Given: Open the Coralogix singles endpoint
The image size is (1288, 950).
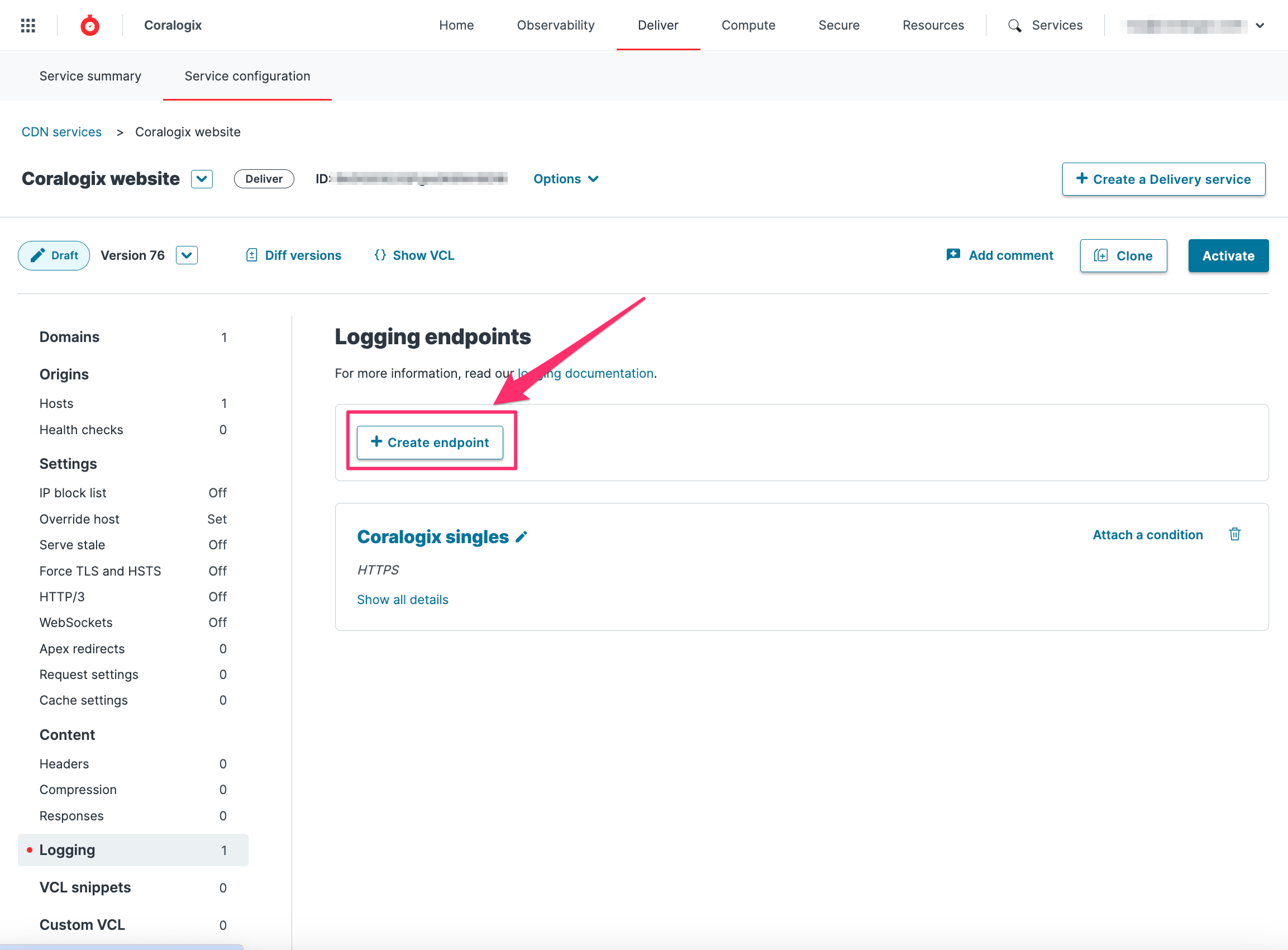Looking at the screenshot, I should click(x=433, y=536).
